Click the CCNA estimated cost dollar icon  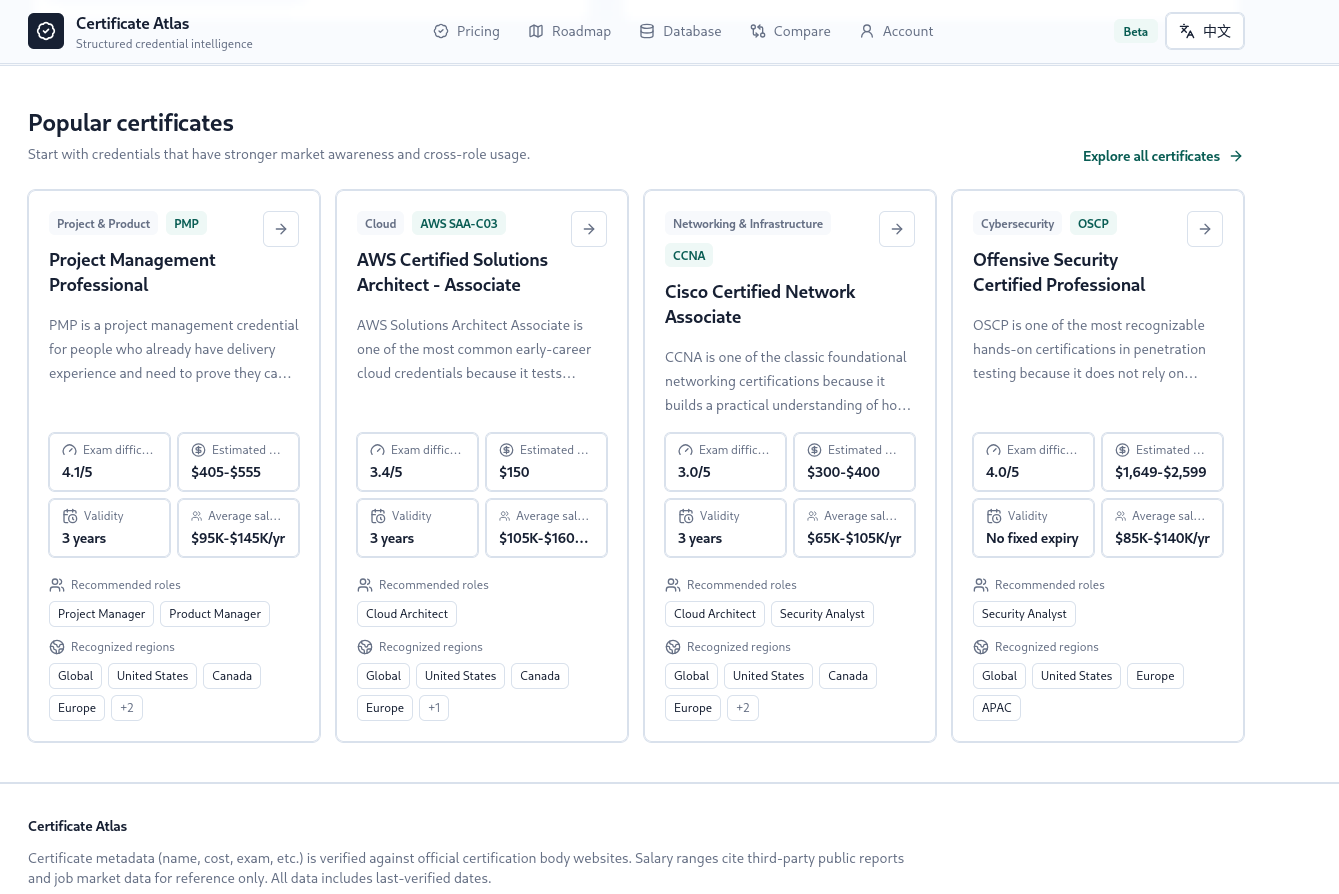point(814,450)
